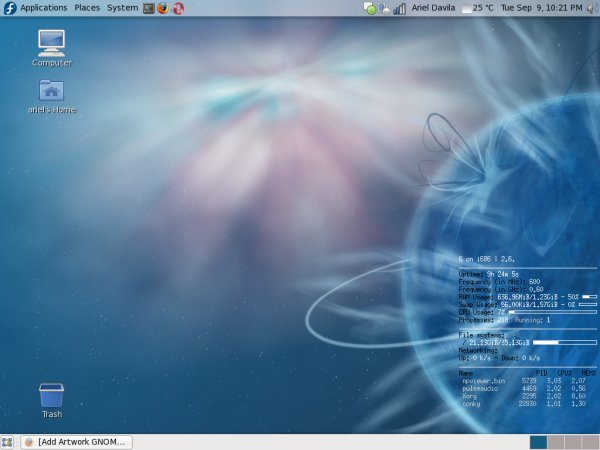Open the Ariel Davila user switcher
This screenshot has width=600, height=450.
pyautogui.click(x=433, y=8)
